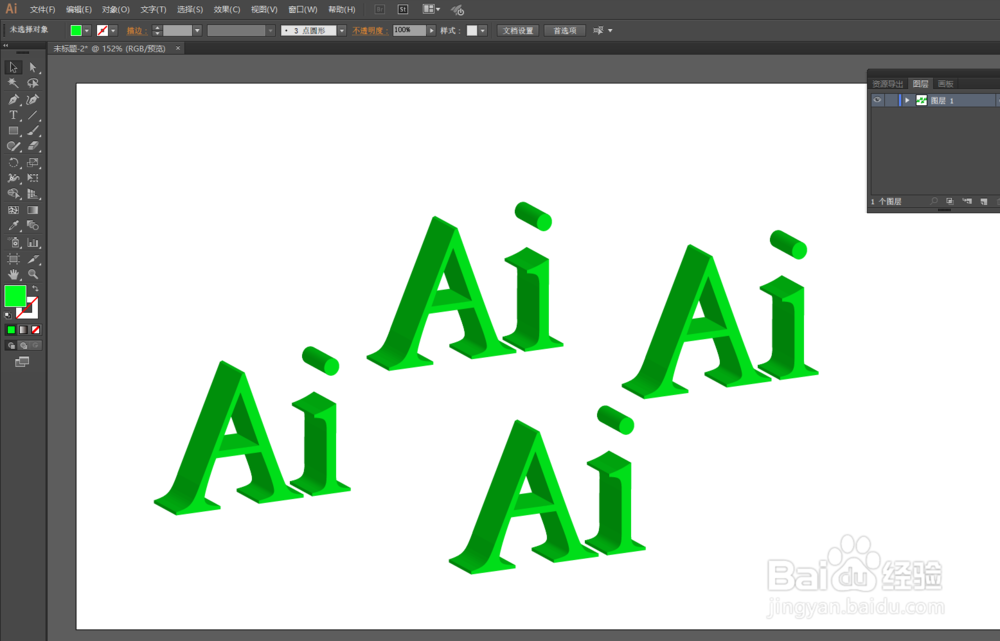Open the 窗口(W) menu
The height and width of the screenshot is (641, 1000).
click(x=302, y=10)
